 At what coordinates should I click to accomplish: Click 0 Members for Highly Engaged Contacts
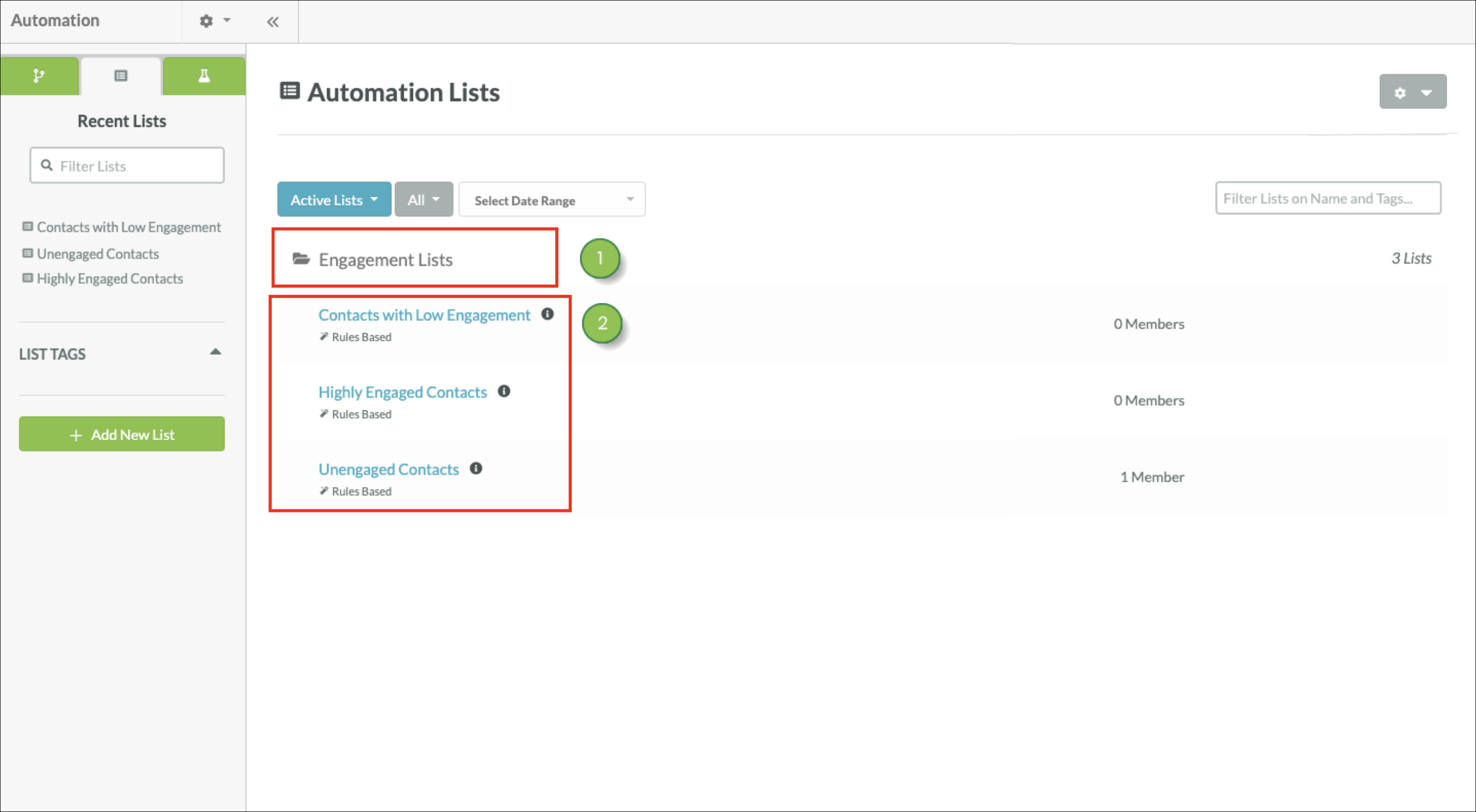(x=1149, y=400)
